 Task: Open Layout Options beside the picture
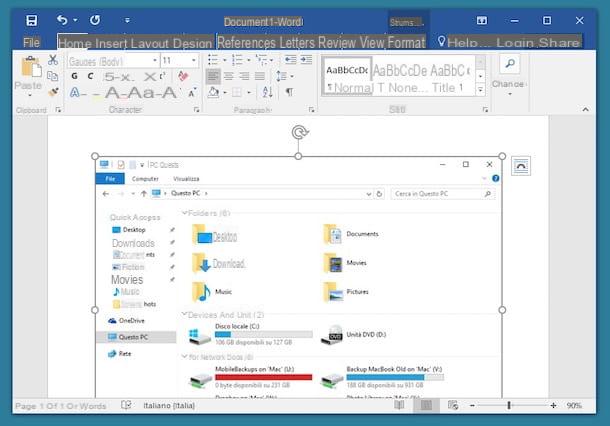point(521,166)
